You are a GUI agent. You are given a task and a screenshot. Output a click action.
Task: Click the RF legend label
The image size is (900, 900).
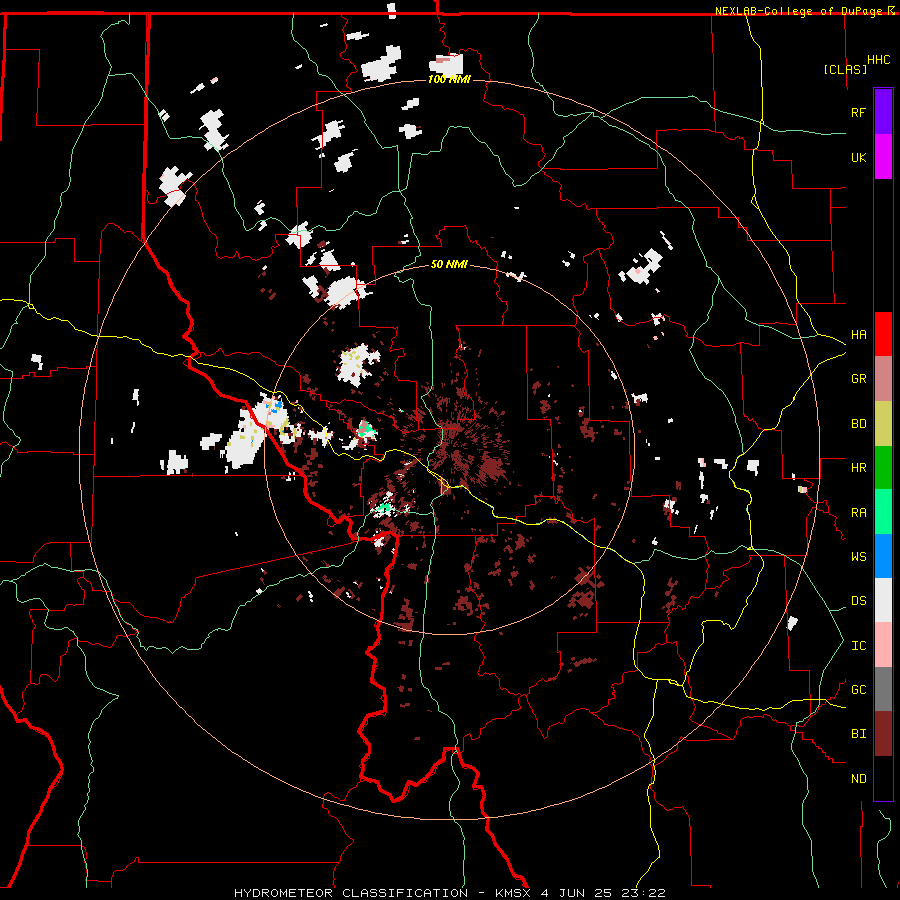(x=858, y=112)
